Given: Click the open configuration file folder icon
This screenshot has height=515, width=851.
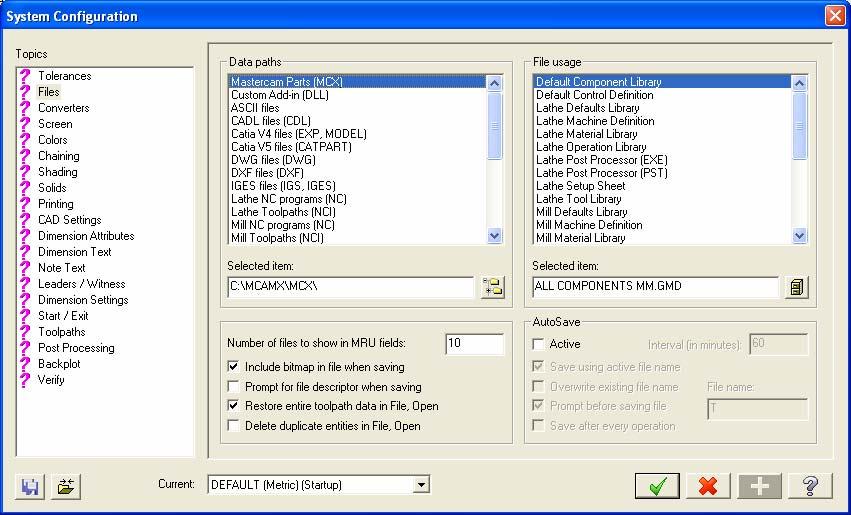Looking at the screenshot, I should tap(66, 486).
